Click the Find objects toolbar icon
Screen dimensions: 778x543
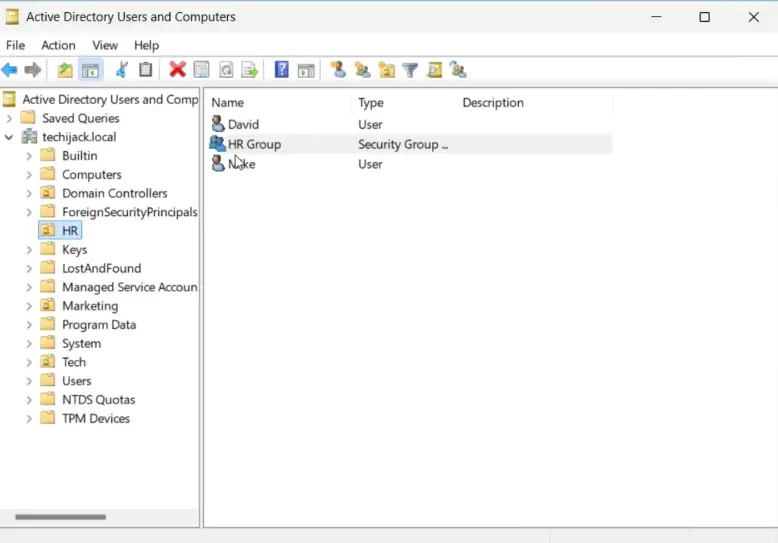pyautogui.click(x=434, y=70)
